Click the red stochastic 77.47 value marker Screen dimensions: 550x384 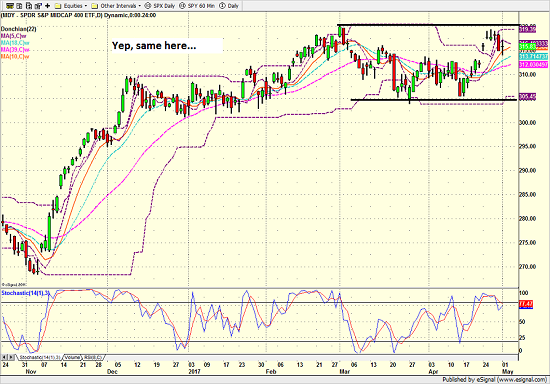pos(526,304)
